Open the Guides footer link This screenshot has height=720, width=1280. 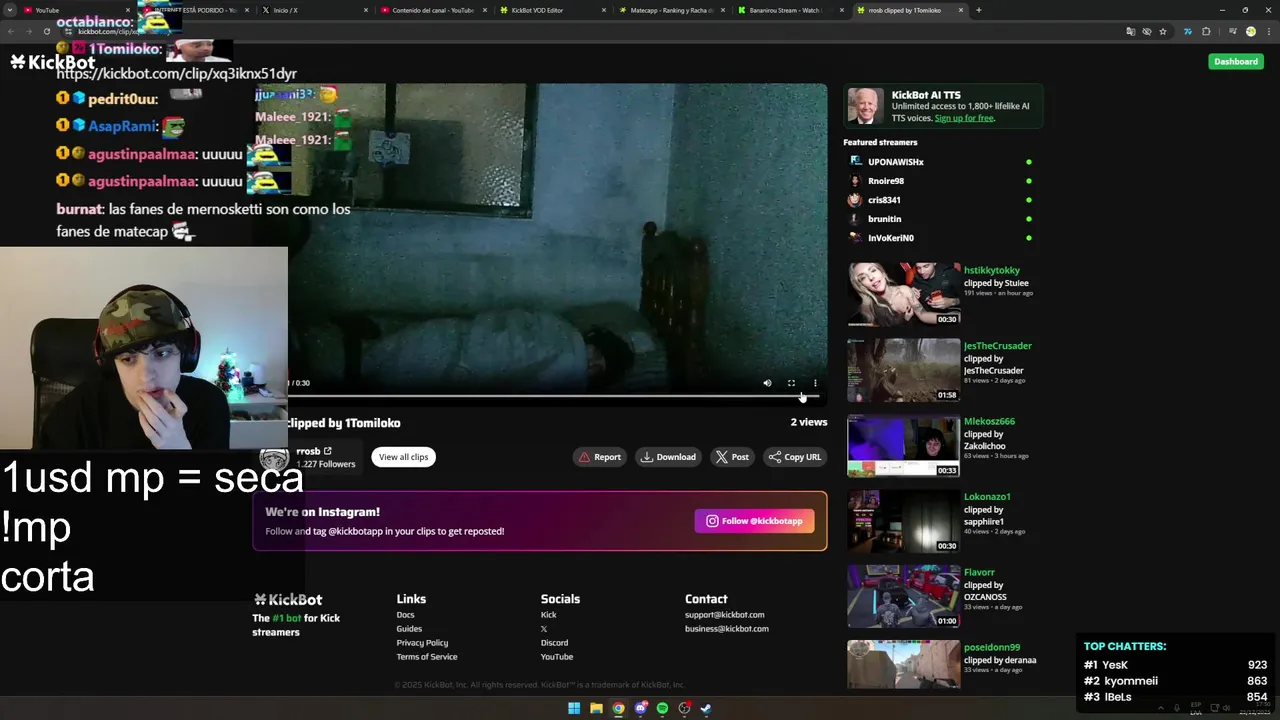pos(409,629)
